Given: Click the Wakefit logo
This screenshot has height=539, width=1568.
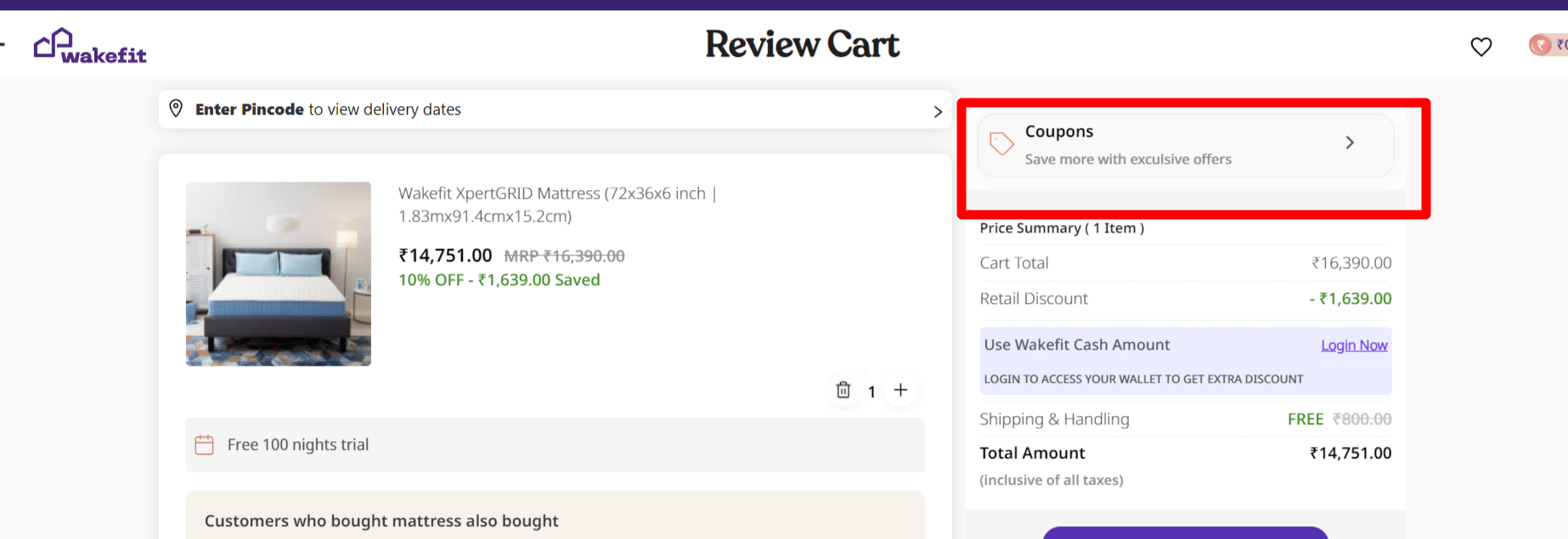Looking at the screenshot, I should 90,46.
